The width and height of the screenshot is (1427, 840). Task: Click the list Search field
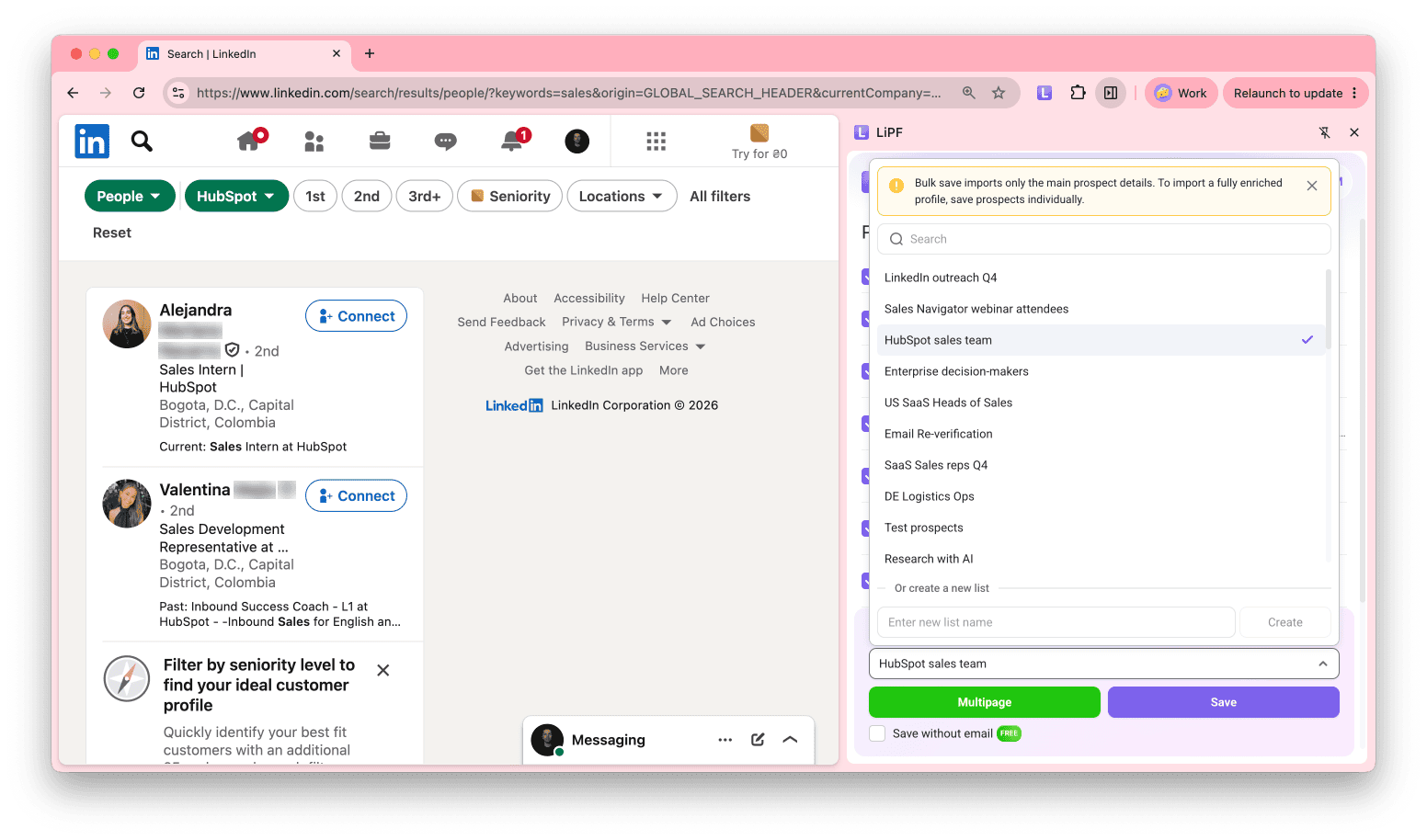tap(1104, 239)
